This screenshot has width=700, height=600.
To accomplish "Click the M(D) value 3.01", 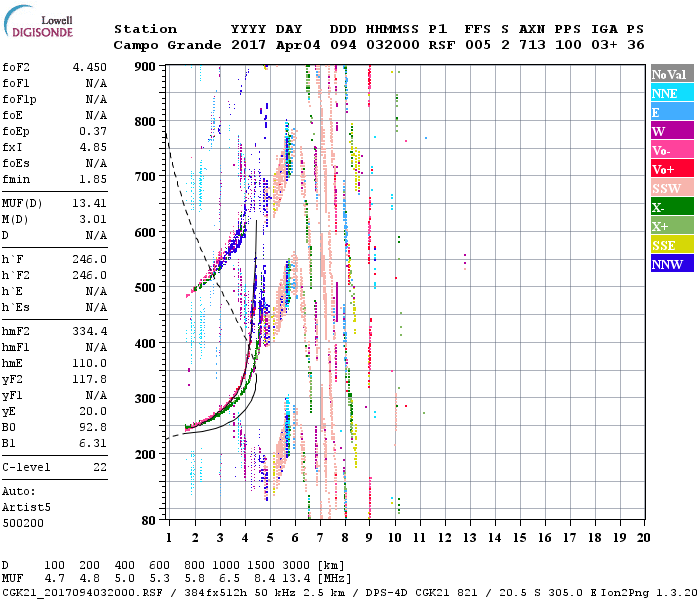I will pos(93,220).
